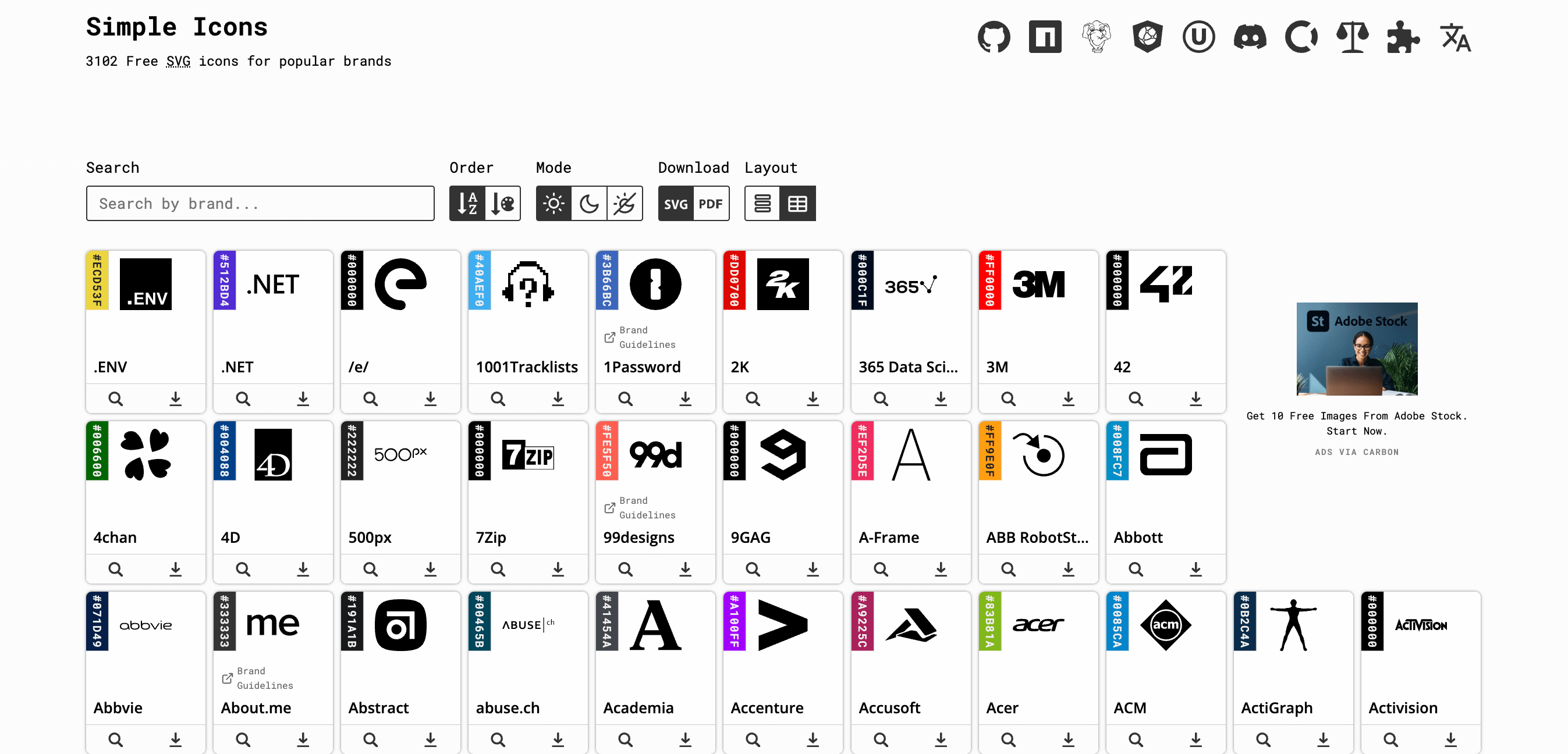This screenshot has height=754, width=1568.
Task: Open the legal disclaimer scales icon
Action: pyautogui.click(x=1353, y=37)
